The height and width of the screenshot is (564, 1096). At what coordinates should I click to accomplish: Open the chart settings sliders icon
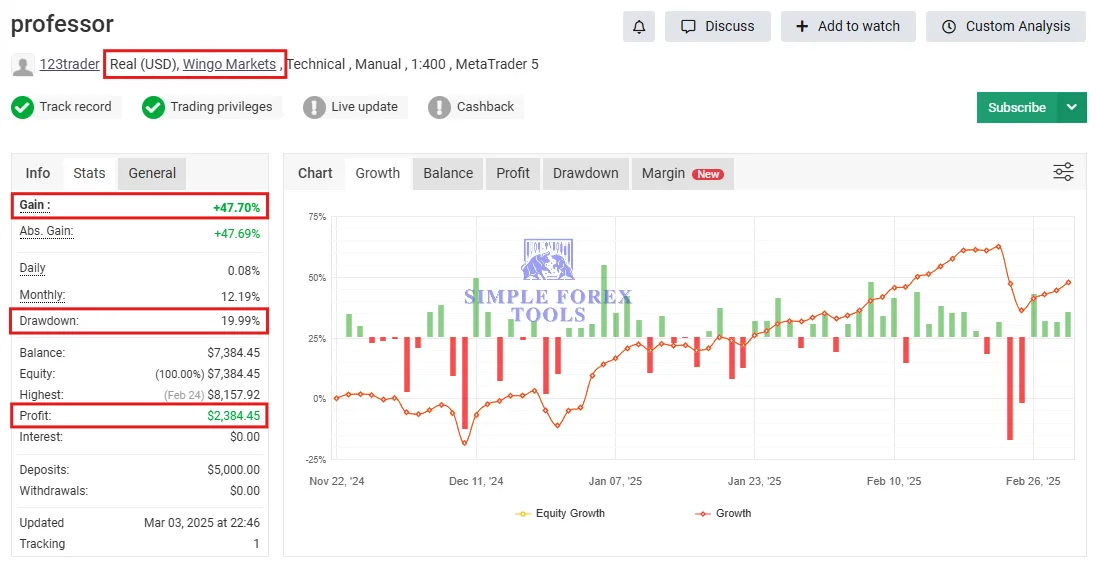coord(1063,172)
